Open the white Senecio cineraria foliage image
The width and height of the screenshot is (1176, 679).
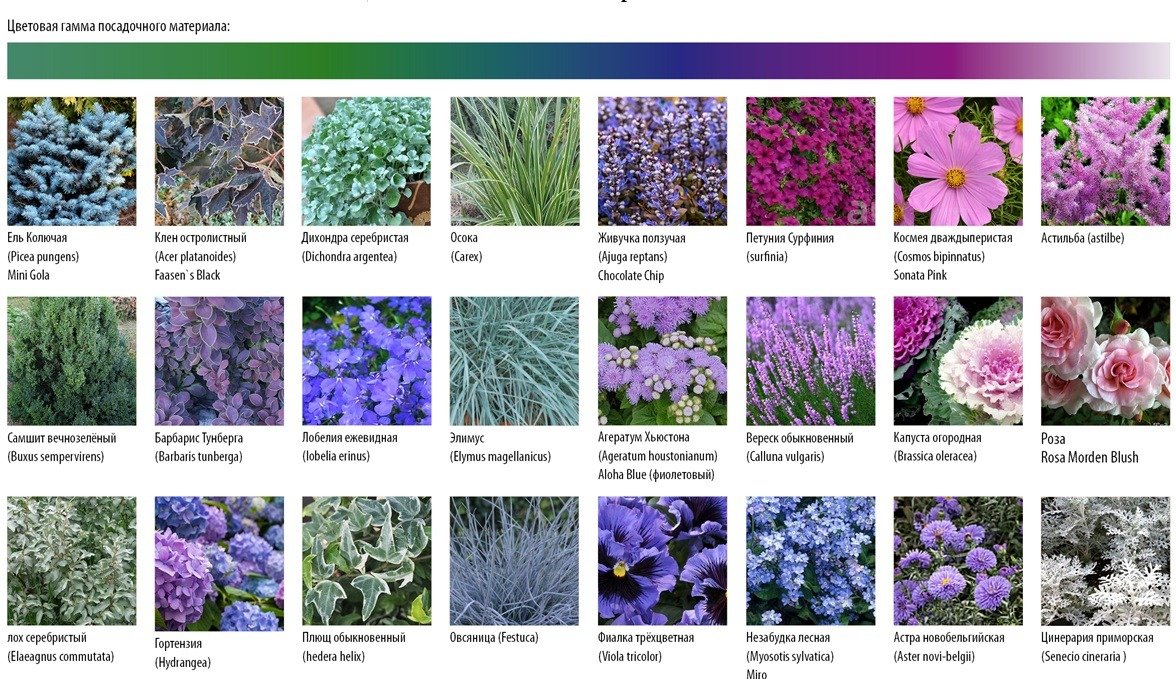[x=1105, y=561]
